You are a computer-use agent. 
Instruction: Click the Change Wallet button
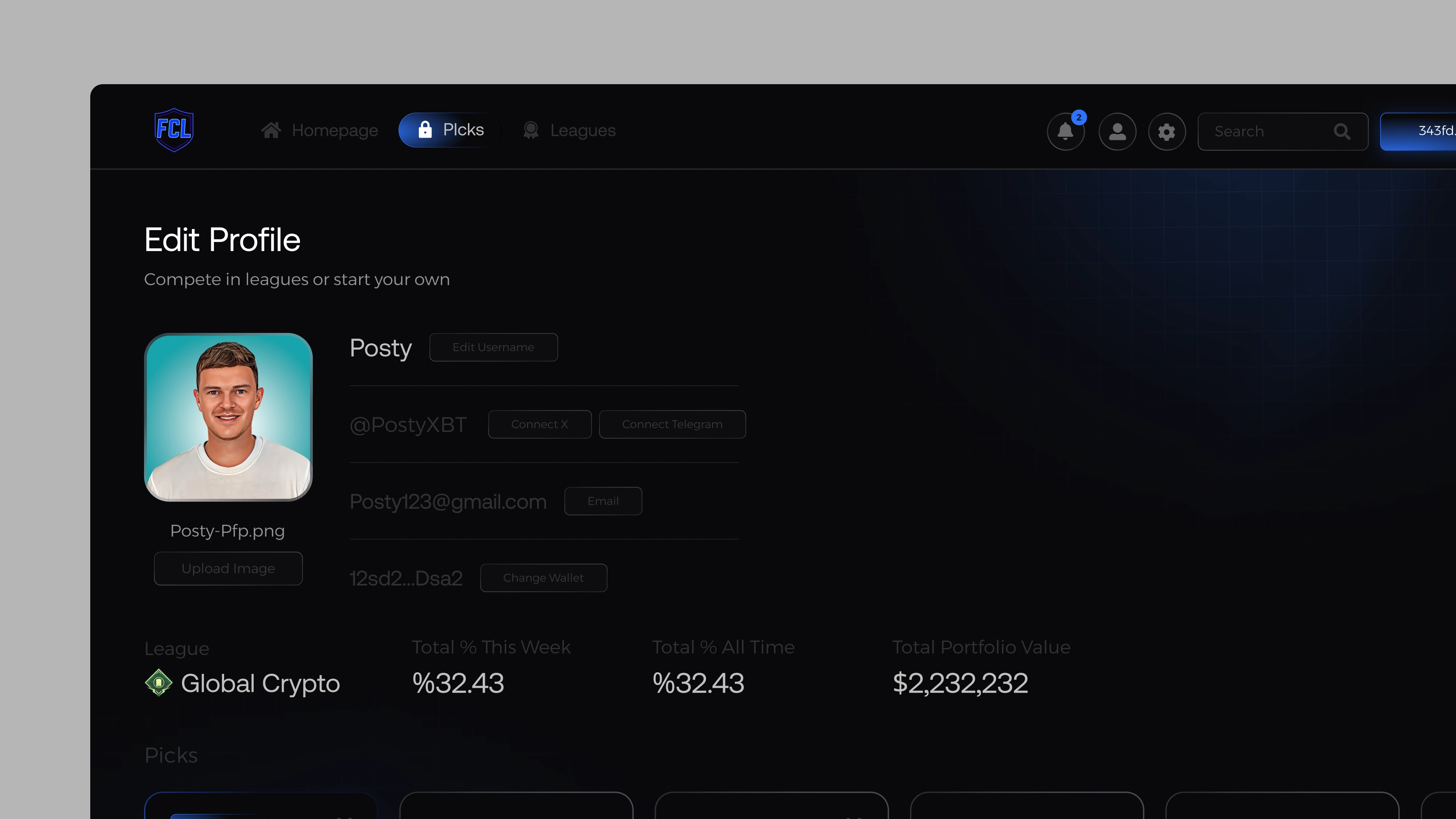543,577
